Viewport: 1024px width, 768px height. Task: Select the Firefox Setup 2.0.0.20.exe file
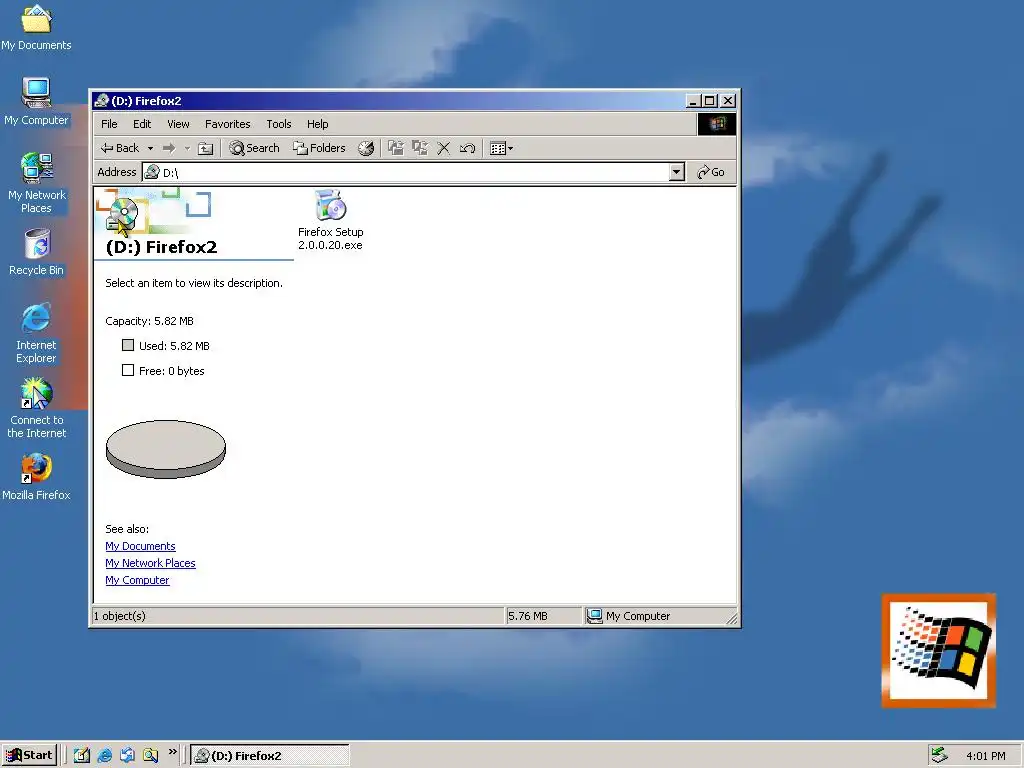point(330,220)
